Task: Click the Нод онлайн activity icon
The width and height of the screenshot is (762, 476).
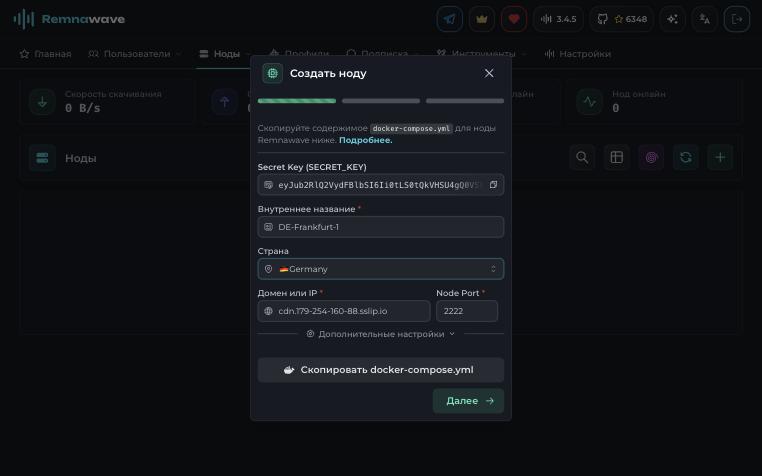Action: (x=589, y=102)
